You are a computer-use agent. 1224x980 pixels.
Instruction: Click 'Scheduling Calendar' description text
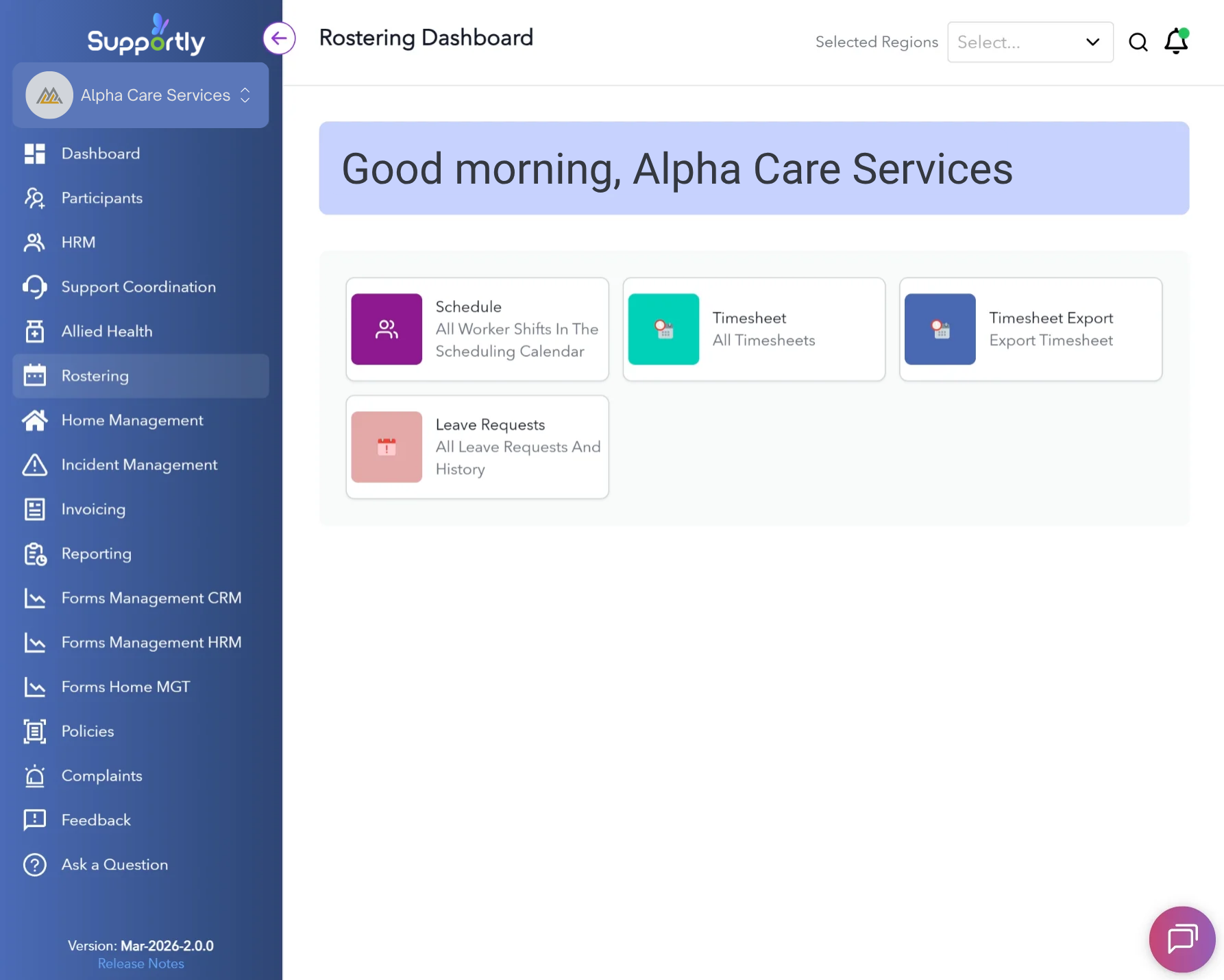pyautogui.click(x=510, y=352)
